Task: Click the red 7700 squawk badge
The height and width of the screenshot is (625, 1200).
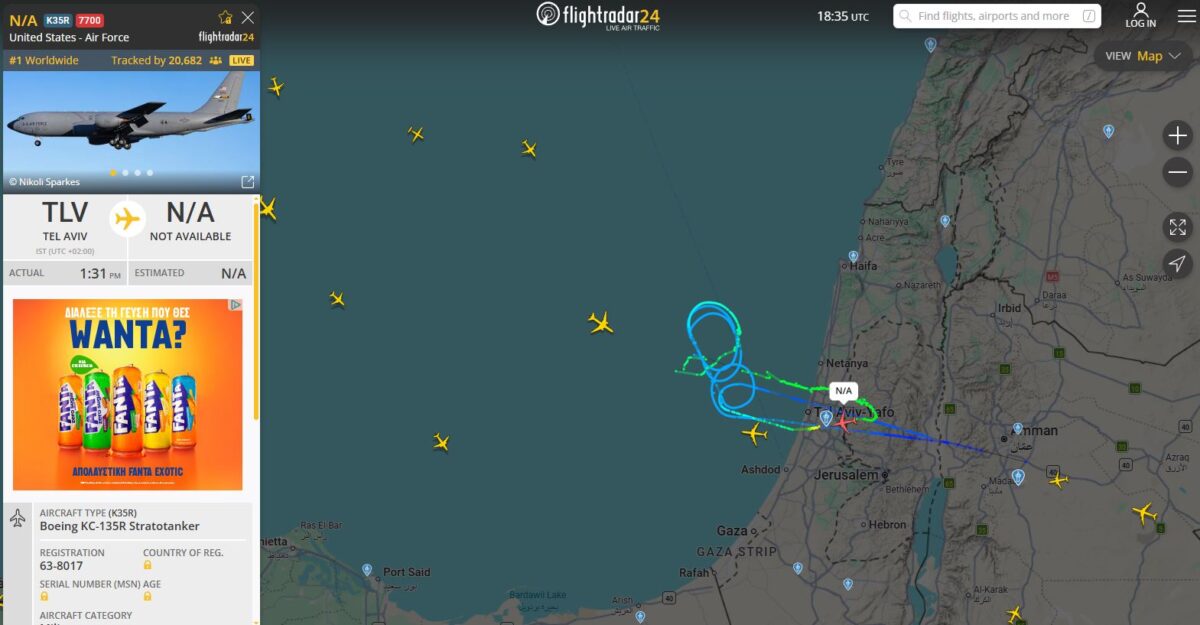Action: pyautogui.click(x=90, y=20)
